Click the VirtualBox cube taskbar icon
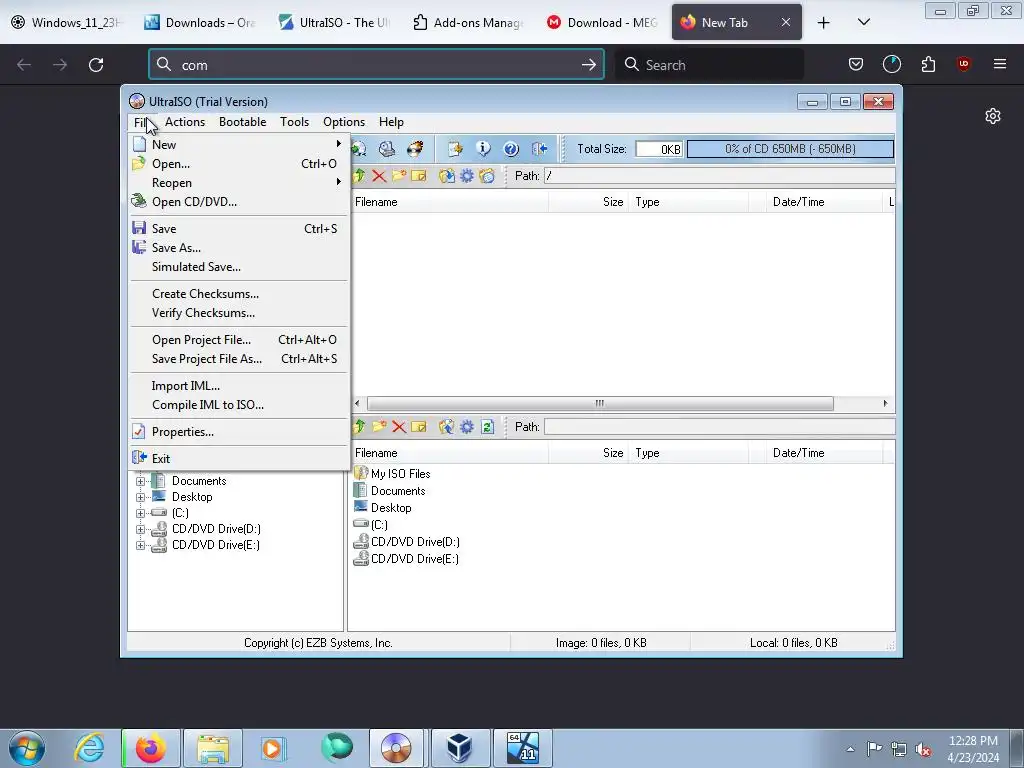Image resolution: width=1024 pixels, height=768 pixels. (460, 748)
